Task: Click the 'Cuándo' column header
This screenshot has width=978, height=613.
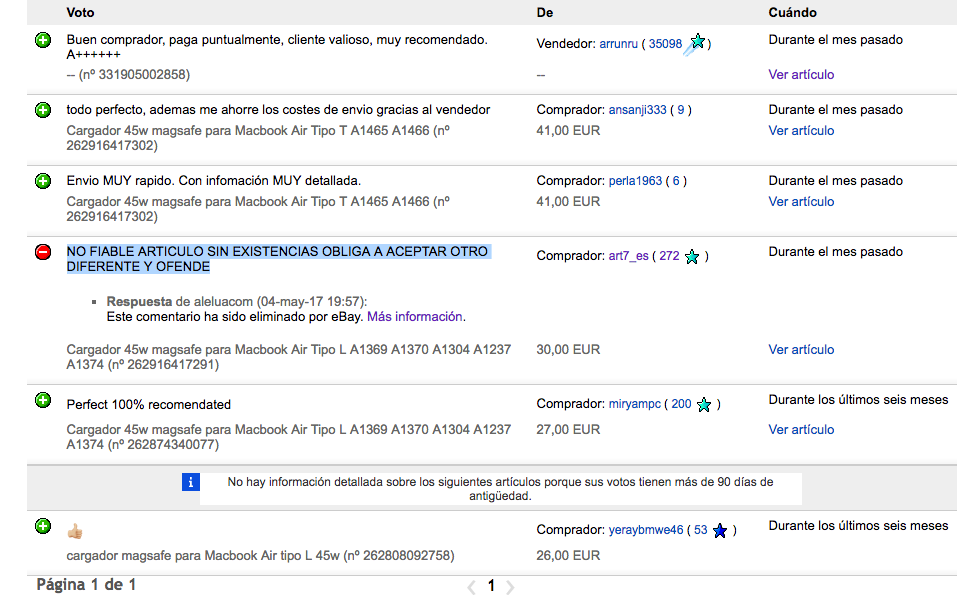Action: coord(792,12)
